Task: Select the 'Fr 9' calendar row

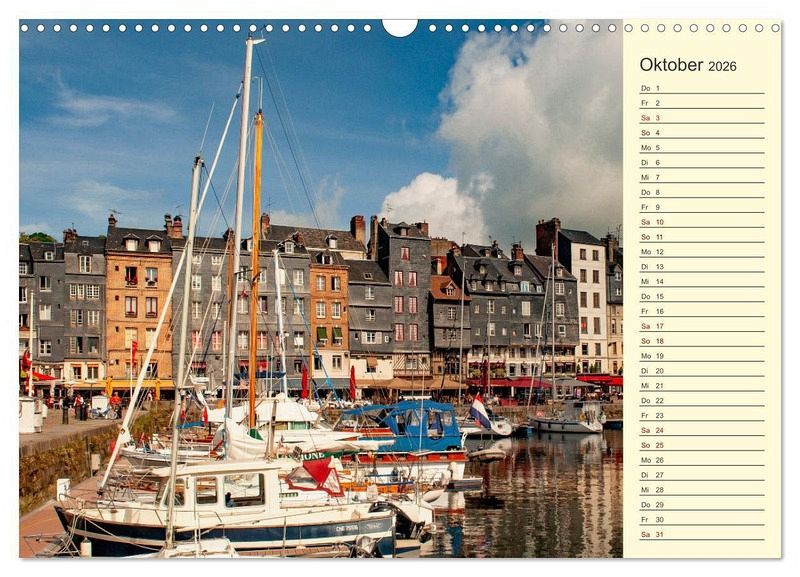Action: [702, 207]
